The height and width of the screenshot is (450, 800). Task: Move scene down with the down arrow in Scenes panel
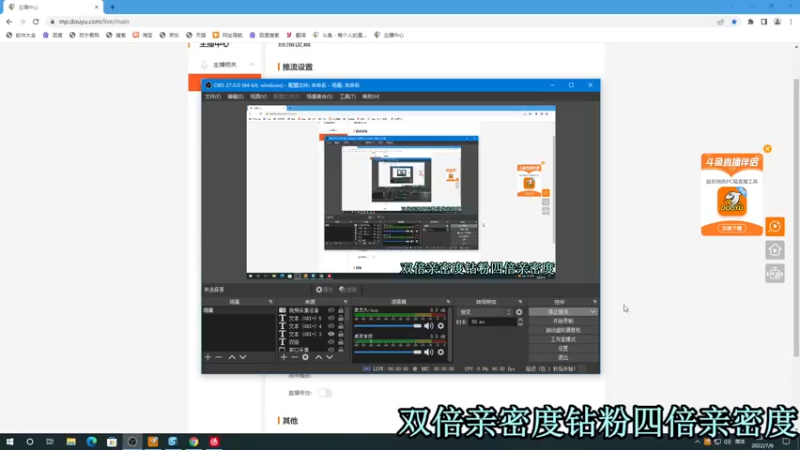point(243,357)
